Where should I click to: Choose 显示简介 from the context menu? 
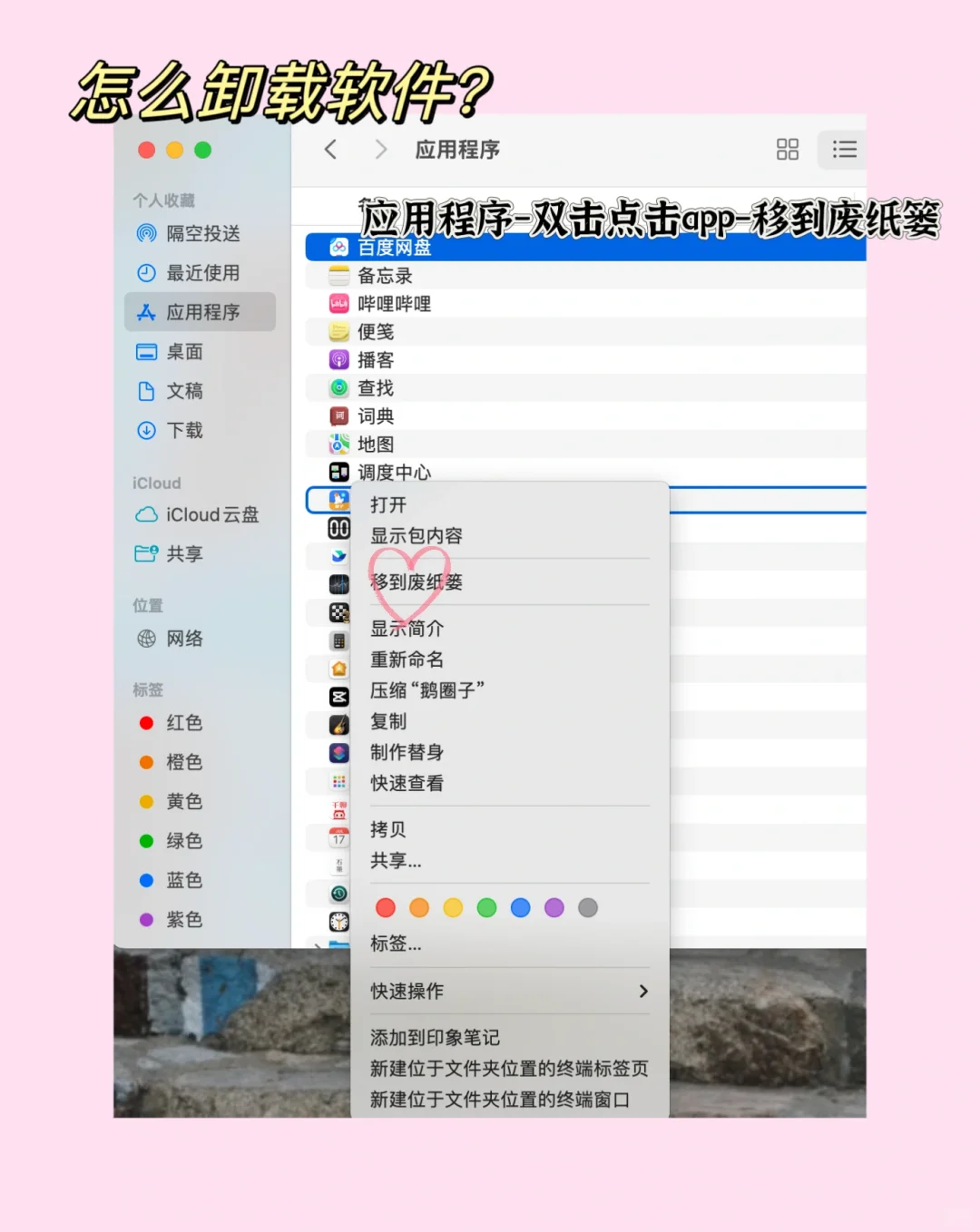[406, 627]
